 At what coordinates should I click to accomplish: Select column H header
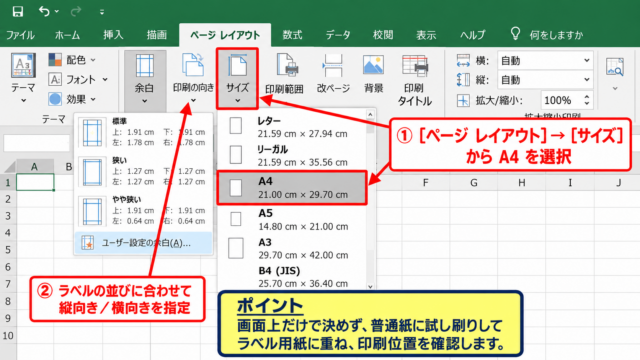[522, 182]
